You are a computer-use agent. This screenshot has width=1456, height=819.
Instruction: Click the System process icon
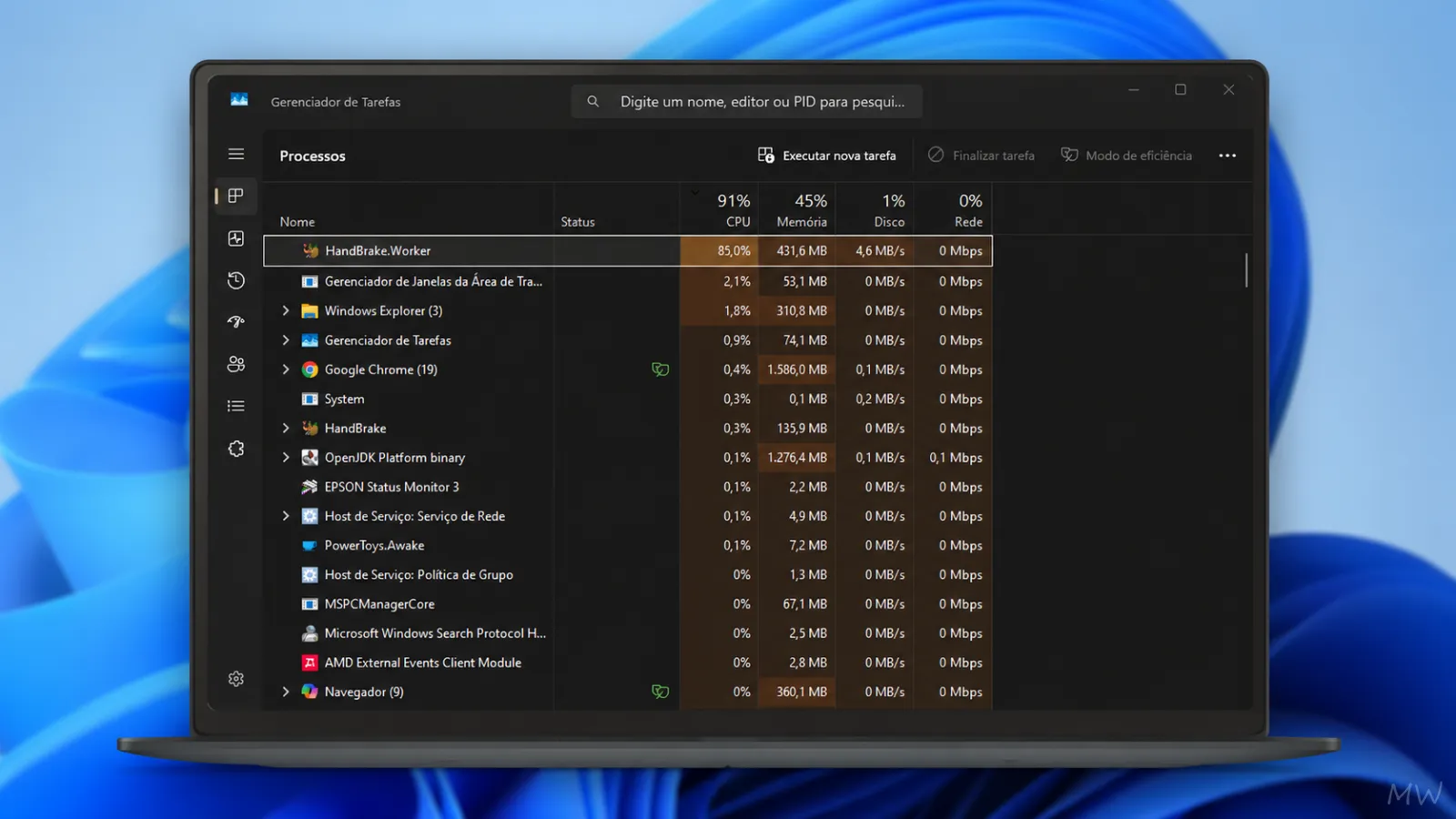tap(309, 399)
